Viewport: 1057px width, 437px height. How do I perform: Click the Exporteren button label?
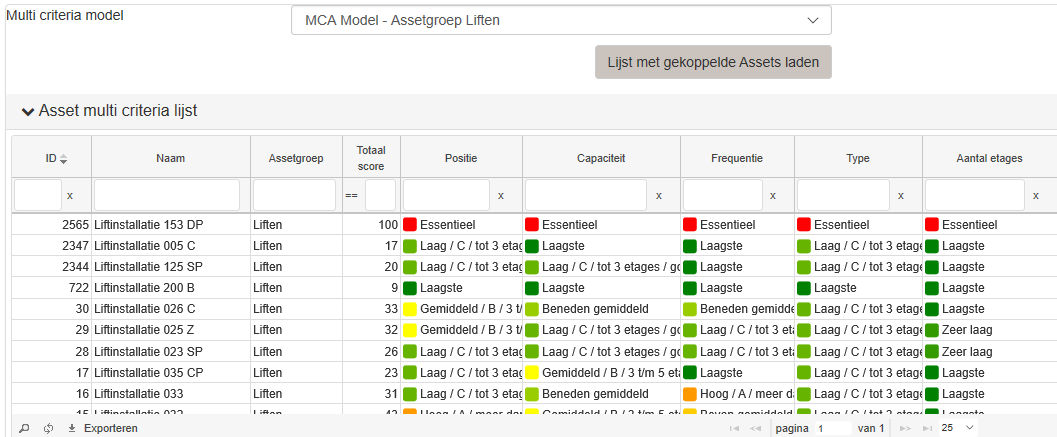[111, 428]
